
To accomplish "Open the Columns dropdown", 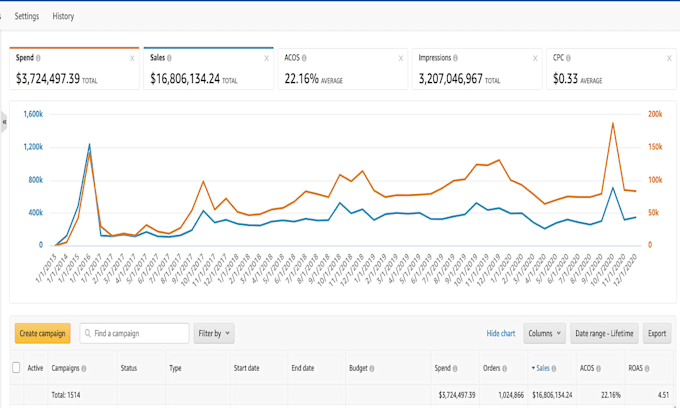I will (x=544, y=333).
